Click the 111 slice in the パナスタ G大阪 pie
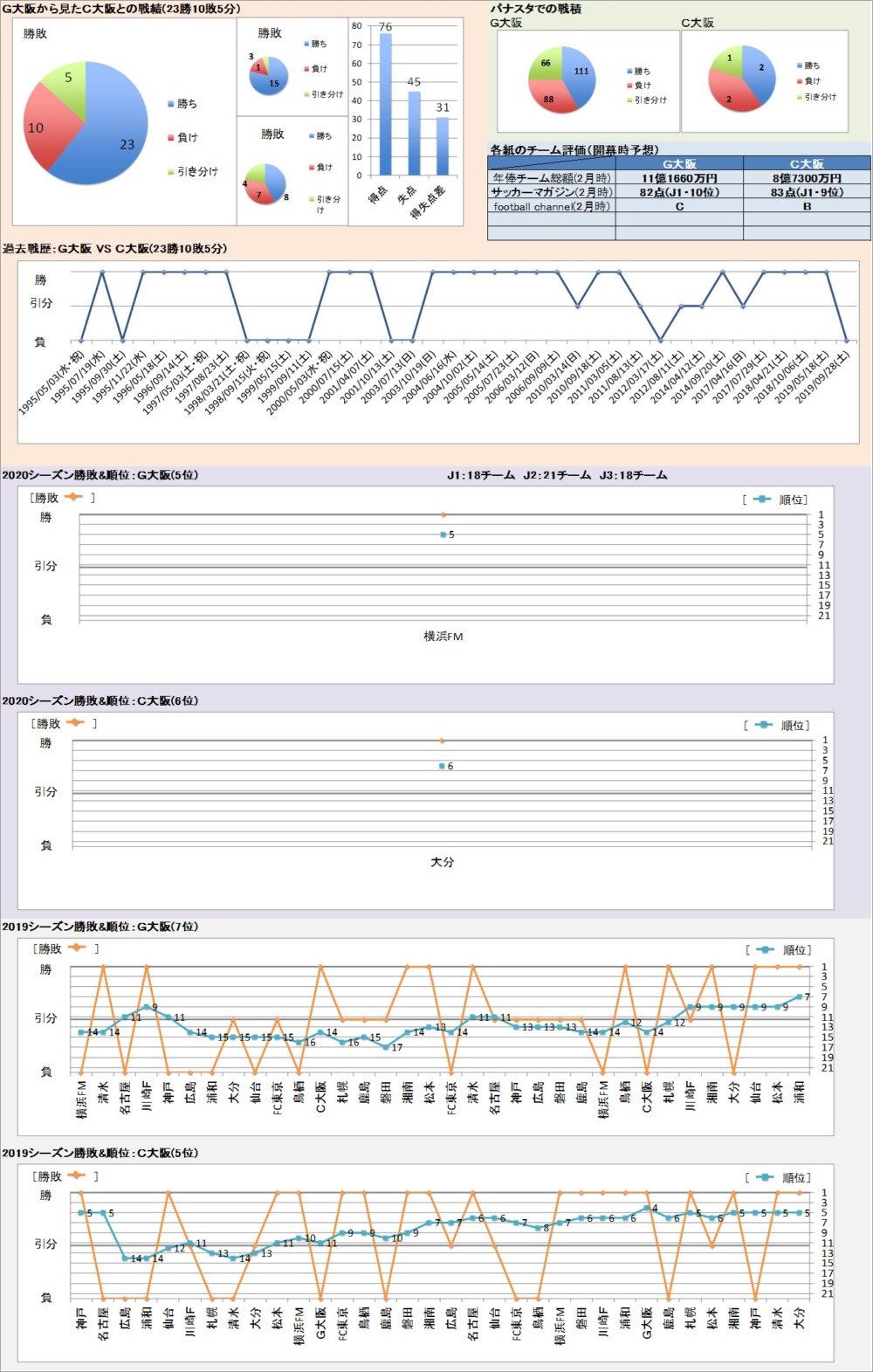873x1372 pixels. 578,74
